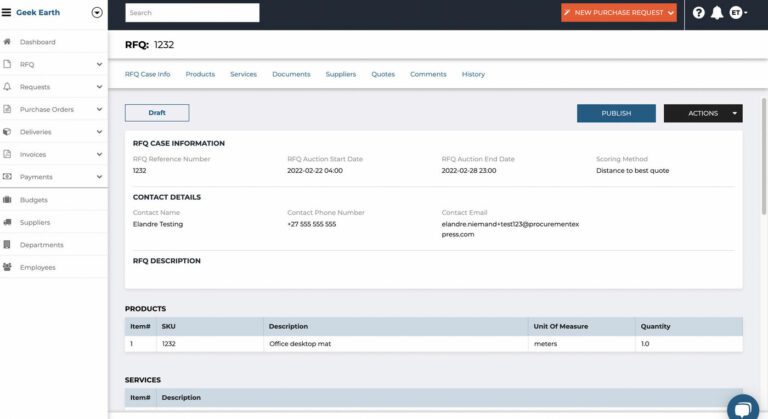Open the ET user avatar menu
This screenshot has width=768, height=419.
coord(738,13)
